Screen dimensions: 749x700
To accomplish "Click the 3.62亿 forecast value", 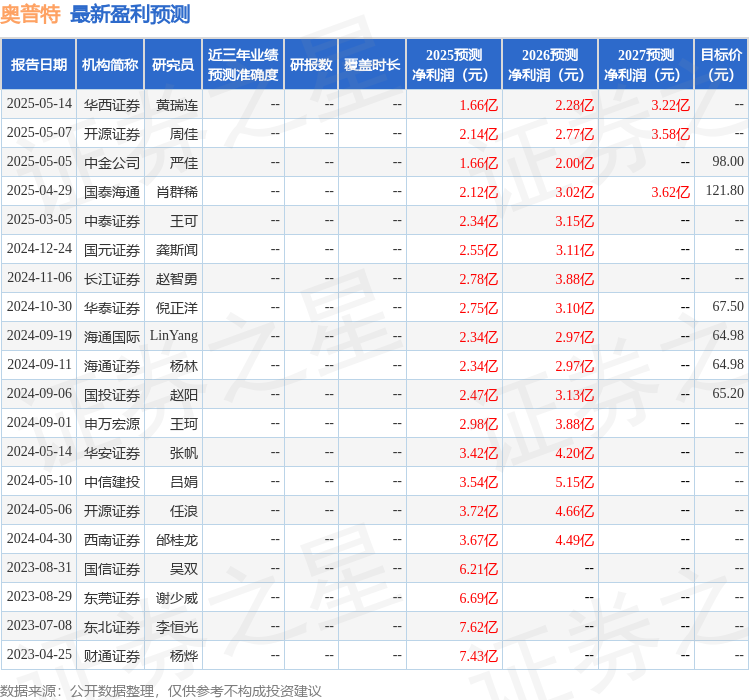I will [671, 192].
